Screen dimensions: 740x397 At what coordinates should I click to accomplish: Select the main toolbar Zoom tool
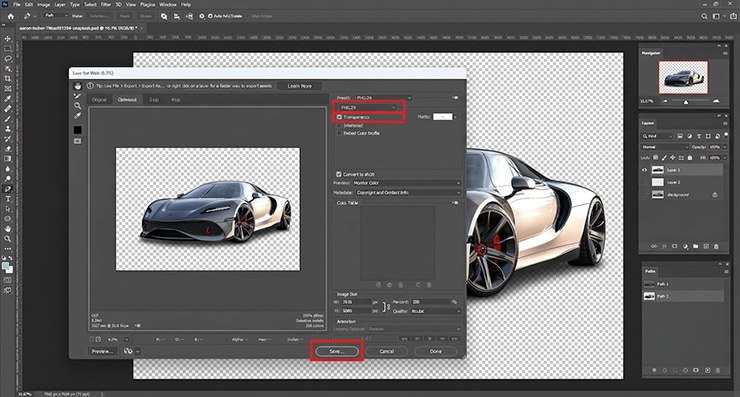click(8, 239)
